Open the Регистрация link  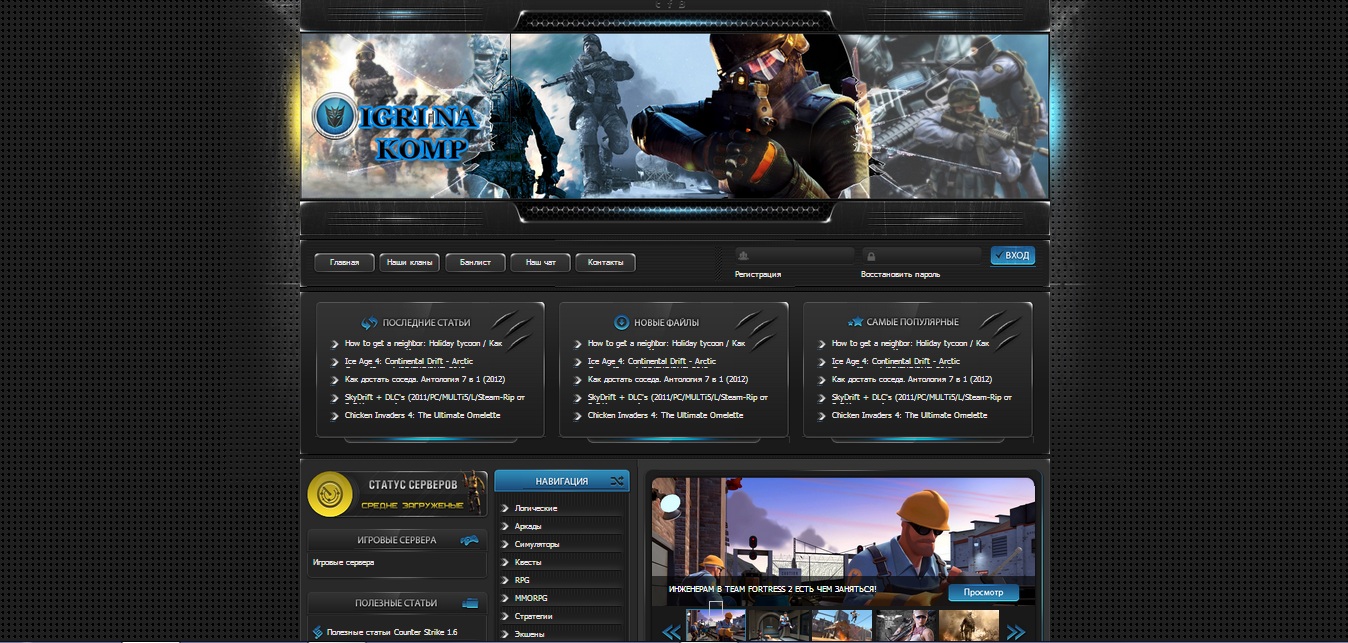(758, 274)
